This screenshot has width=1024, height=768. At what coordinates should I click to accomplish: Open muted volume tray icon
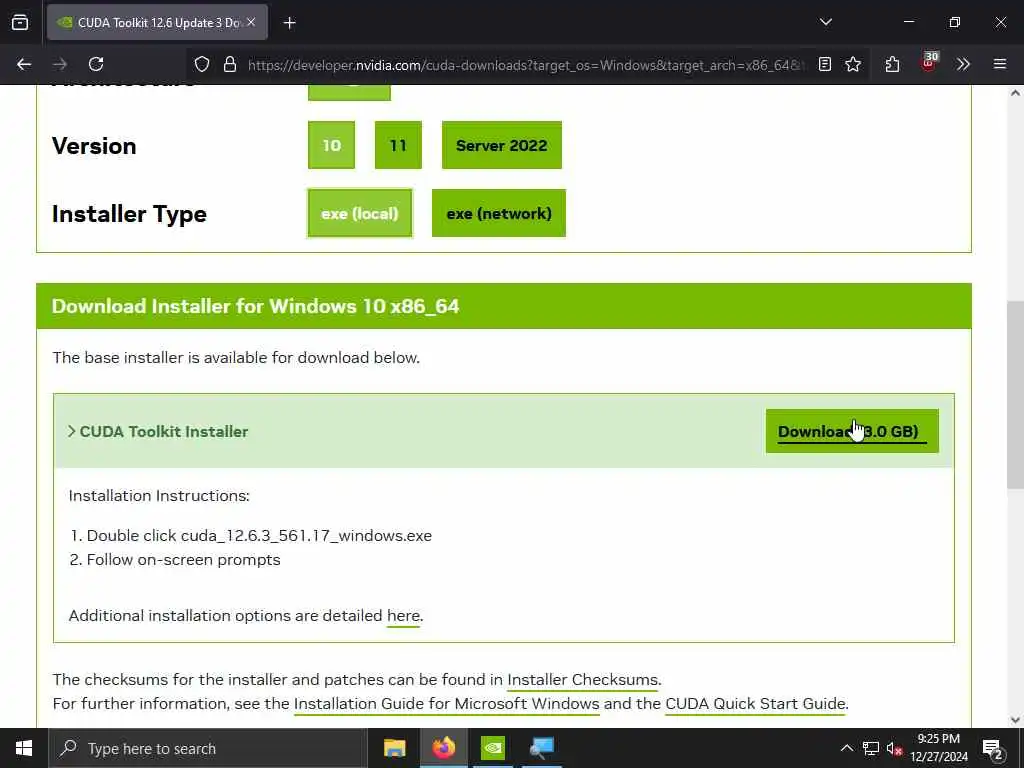pos(895,749)
